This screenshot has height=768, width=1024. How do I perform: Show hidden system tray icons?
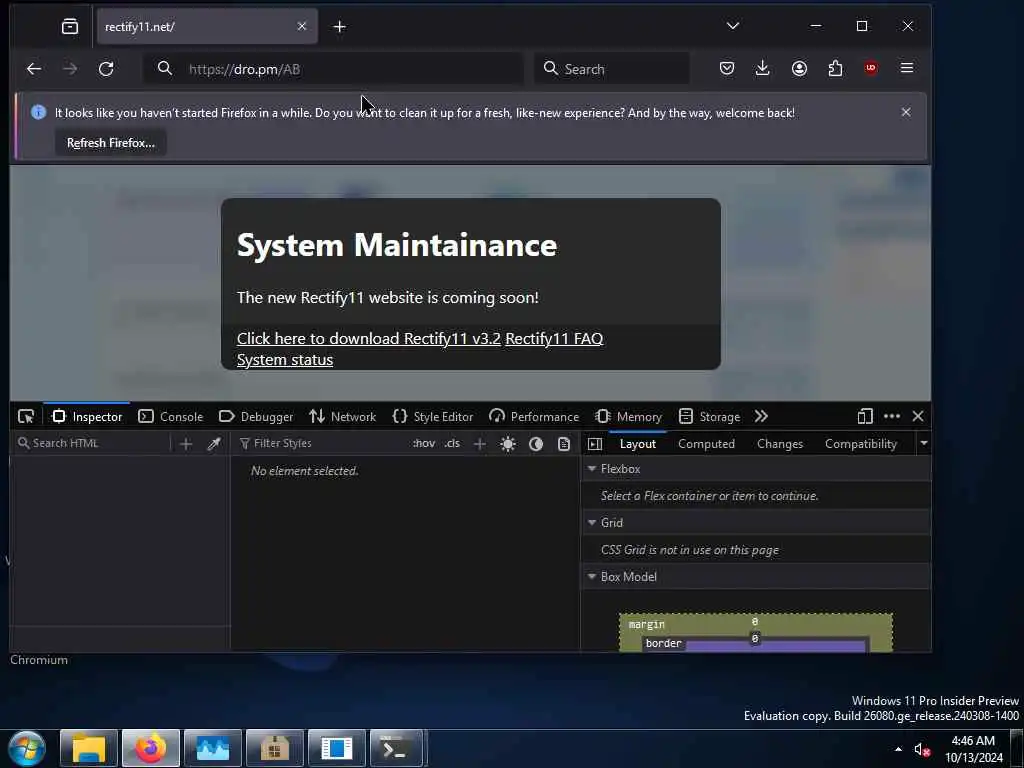point(899,749)
